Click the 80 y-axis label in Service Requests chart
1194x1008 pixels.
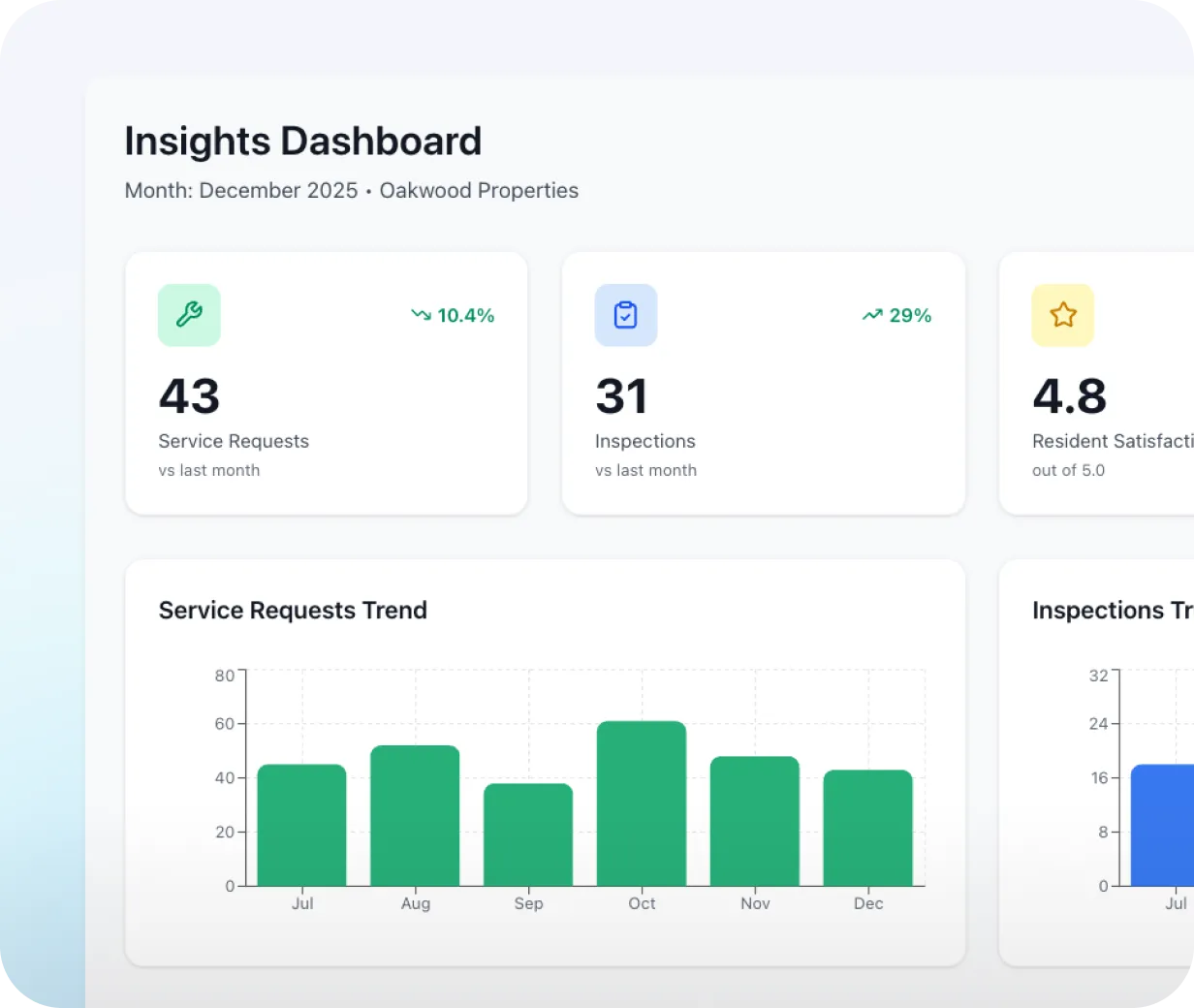click(225, 676)
